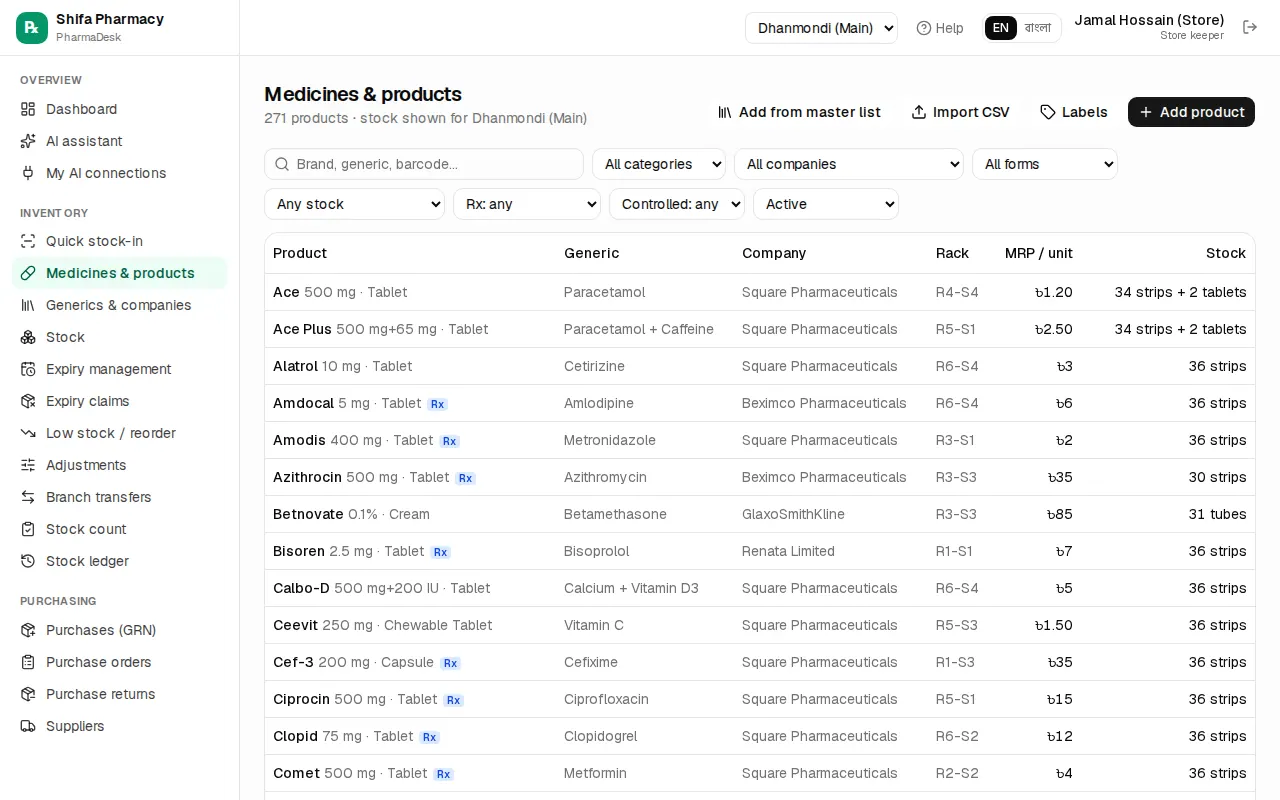Viewport: 1280px width, 800px height.
Task: Click the Adjustments sliders icon
Action: pos(28,465)
